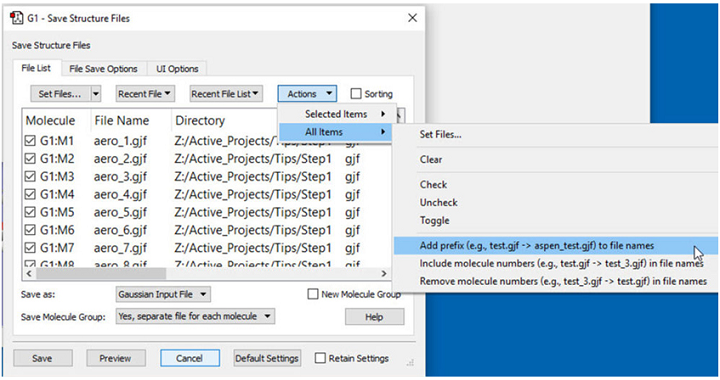Uncheck the G1:M3 molecule checkbox
The image size is (720, 380).
click(x=30, y=176)
